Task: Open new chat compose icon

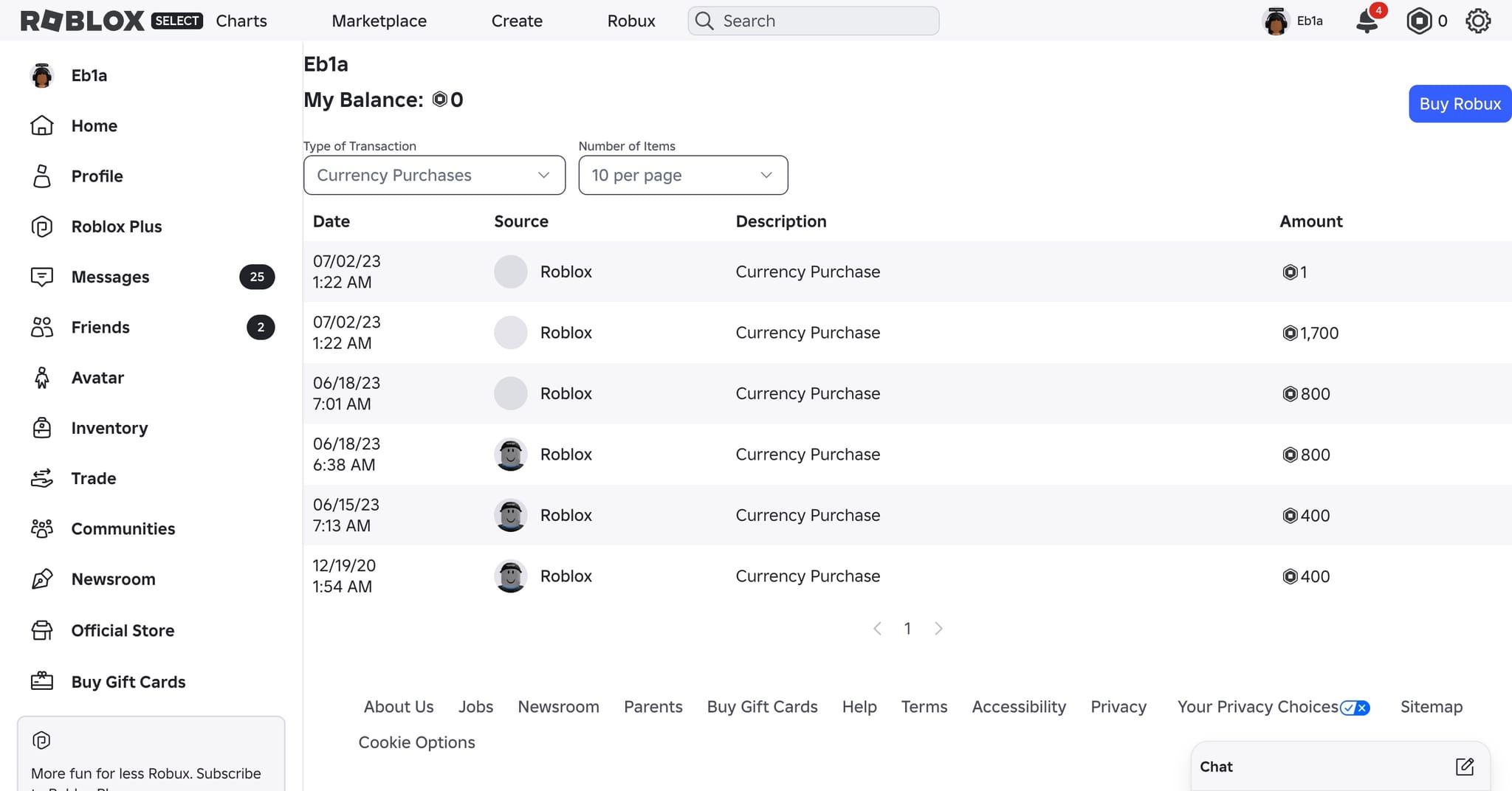Action: [x=1465, y=767]
